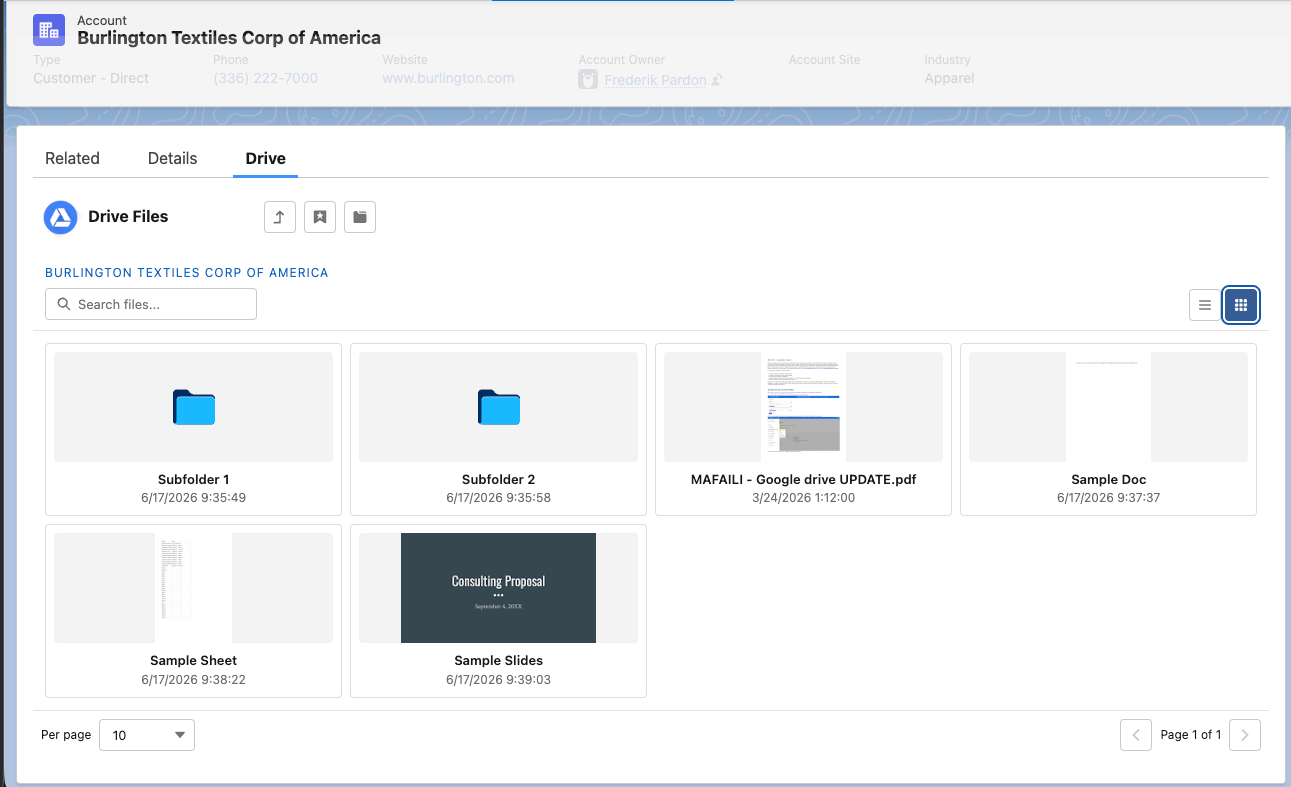The height and width of the screenshot is (787, 1291).
Task: Click the timestamp 6/17/2026 9:37:37
Action: [1109, 497]
